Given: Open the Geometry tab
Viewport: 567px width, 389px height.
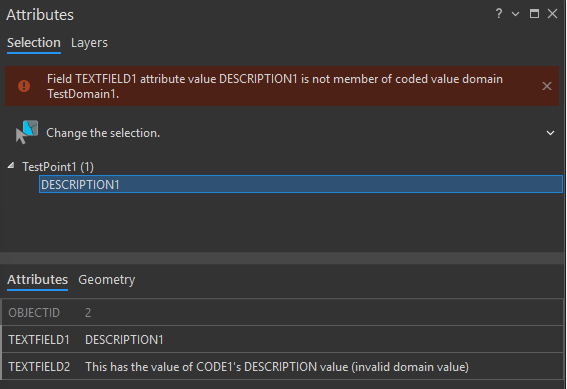Looking at the screenshot, I should [x=106, y=280].
